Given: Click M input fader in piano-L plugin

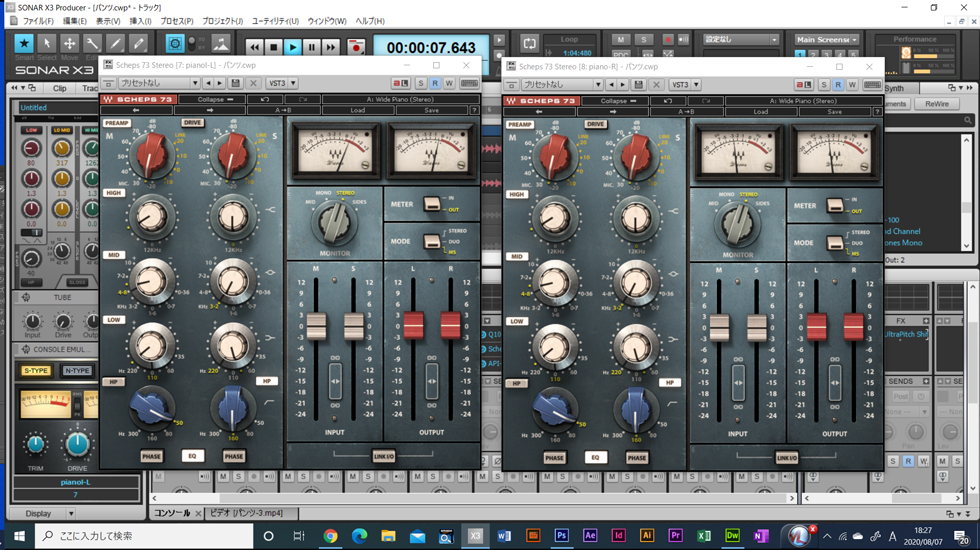Looking at the screenshot, I should [x=316, y=326].
